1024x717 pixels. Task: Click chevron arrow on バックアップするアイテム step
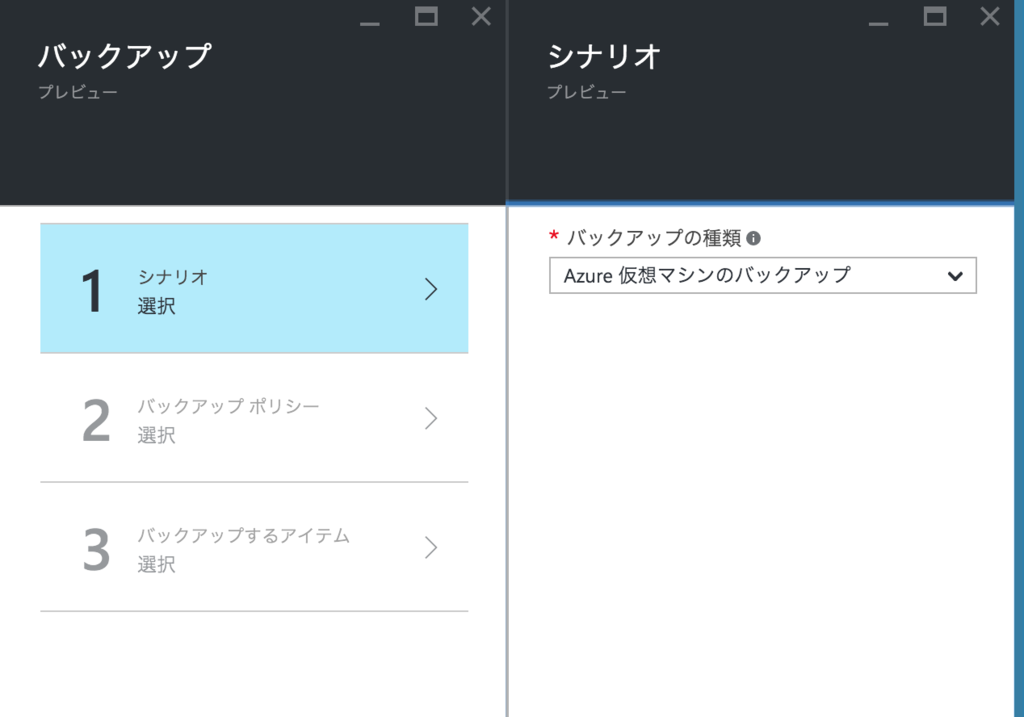[x=430, y=547]
